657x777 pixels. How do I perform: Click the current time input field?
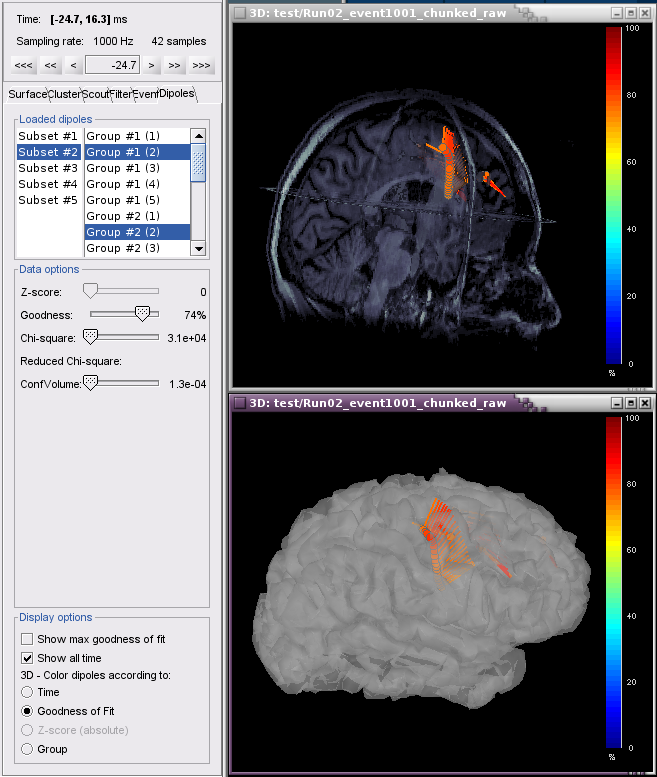click(x=112, y=66)
